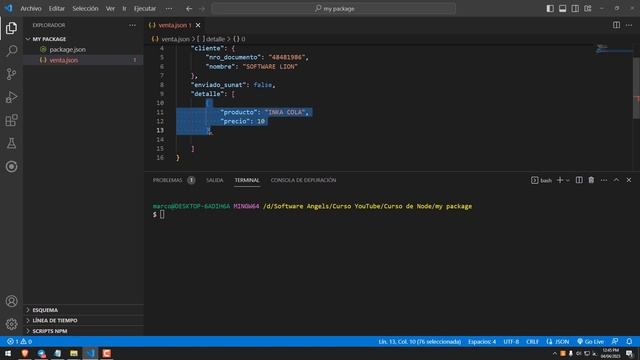The image size is (640, 360).
Task: Close the terminal panel
Action: coord(629,180)
